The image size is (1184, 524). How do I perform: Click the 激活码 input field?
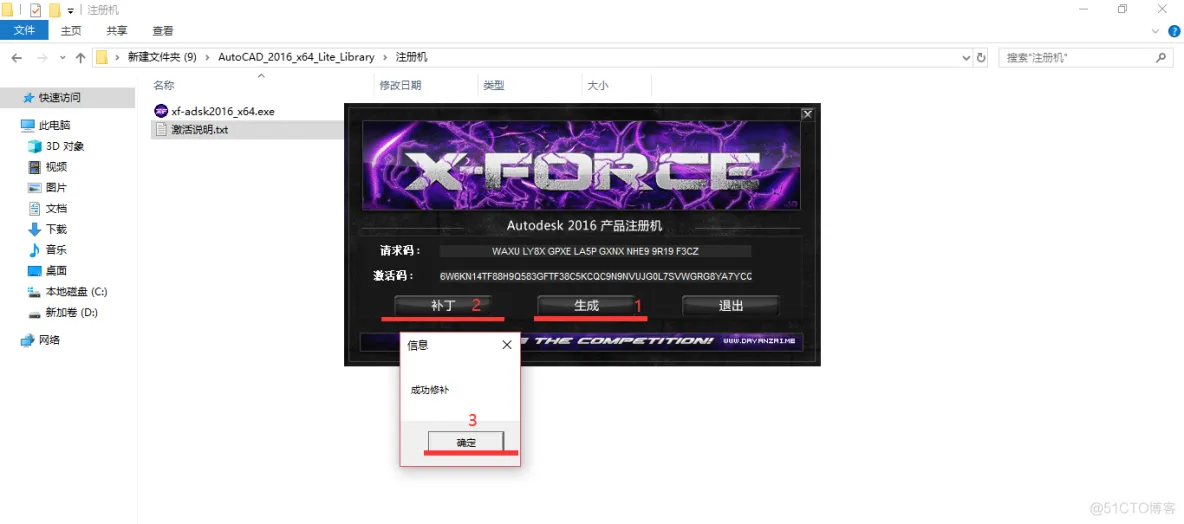[x=596, y=276]
